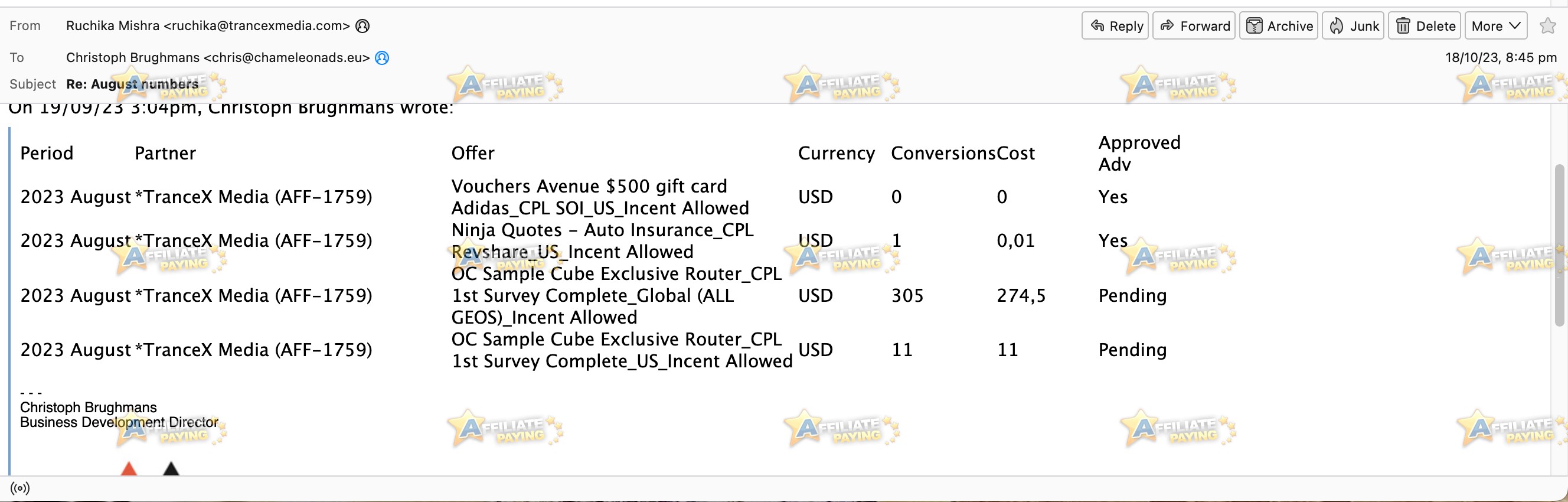Archive the current message

click(x=1278, y=25)
